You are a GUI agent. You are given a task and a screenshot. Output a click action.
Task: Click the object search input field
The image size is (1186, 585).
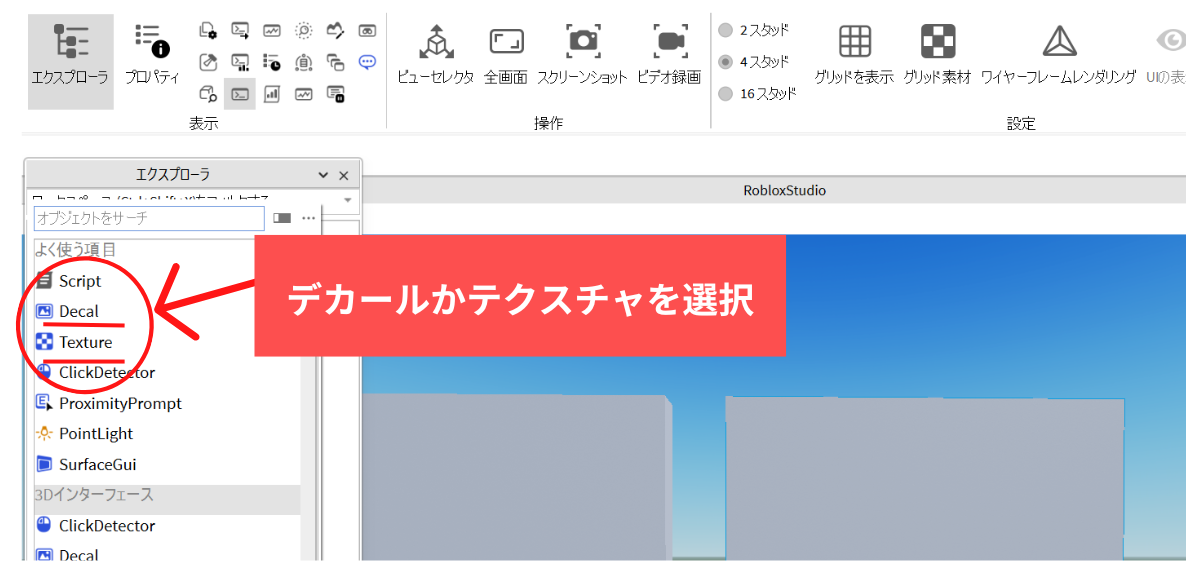(x=149, y=218)
